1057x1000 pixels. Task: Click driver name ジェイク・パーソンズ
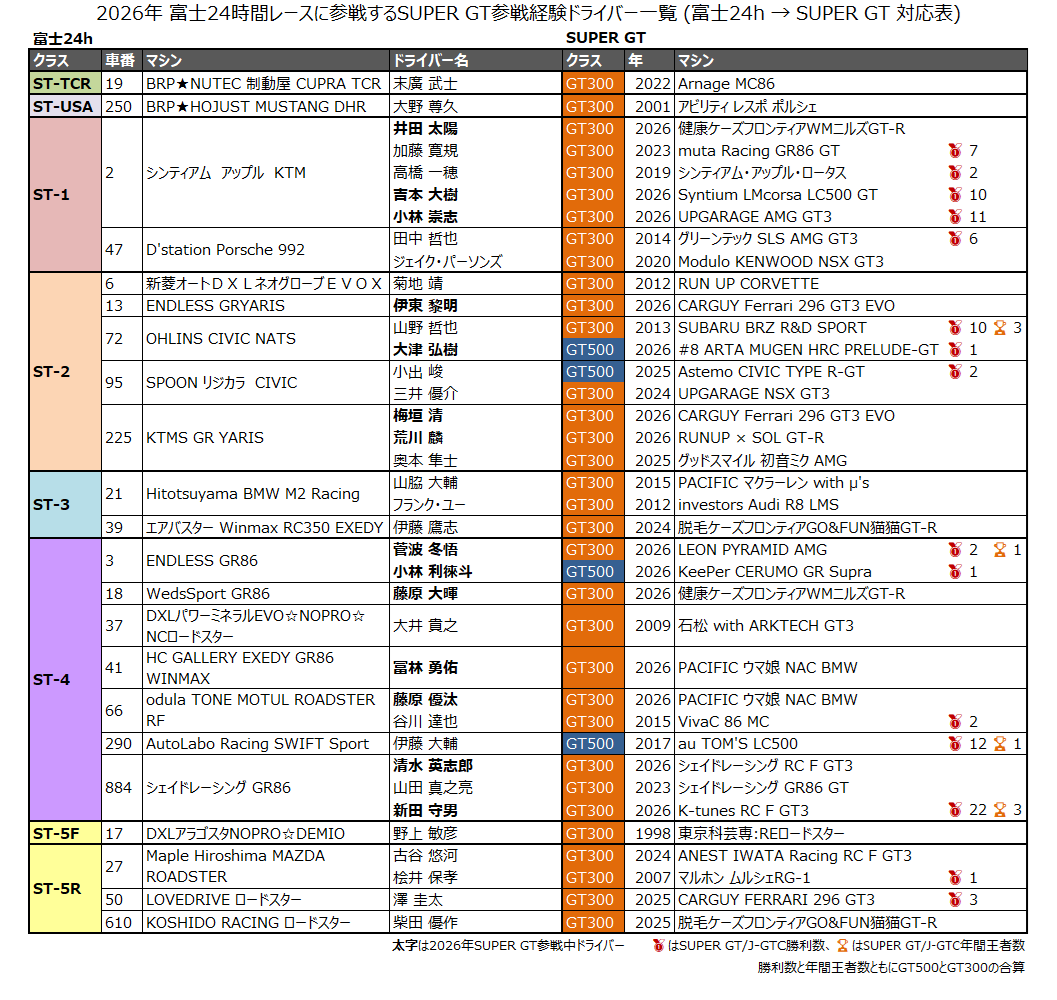[x=448, y=261]
